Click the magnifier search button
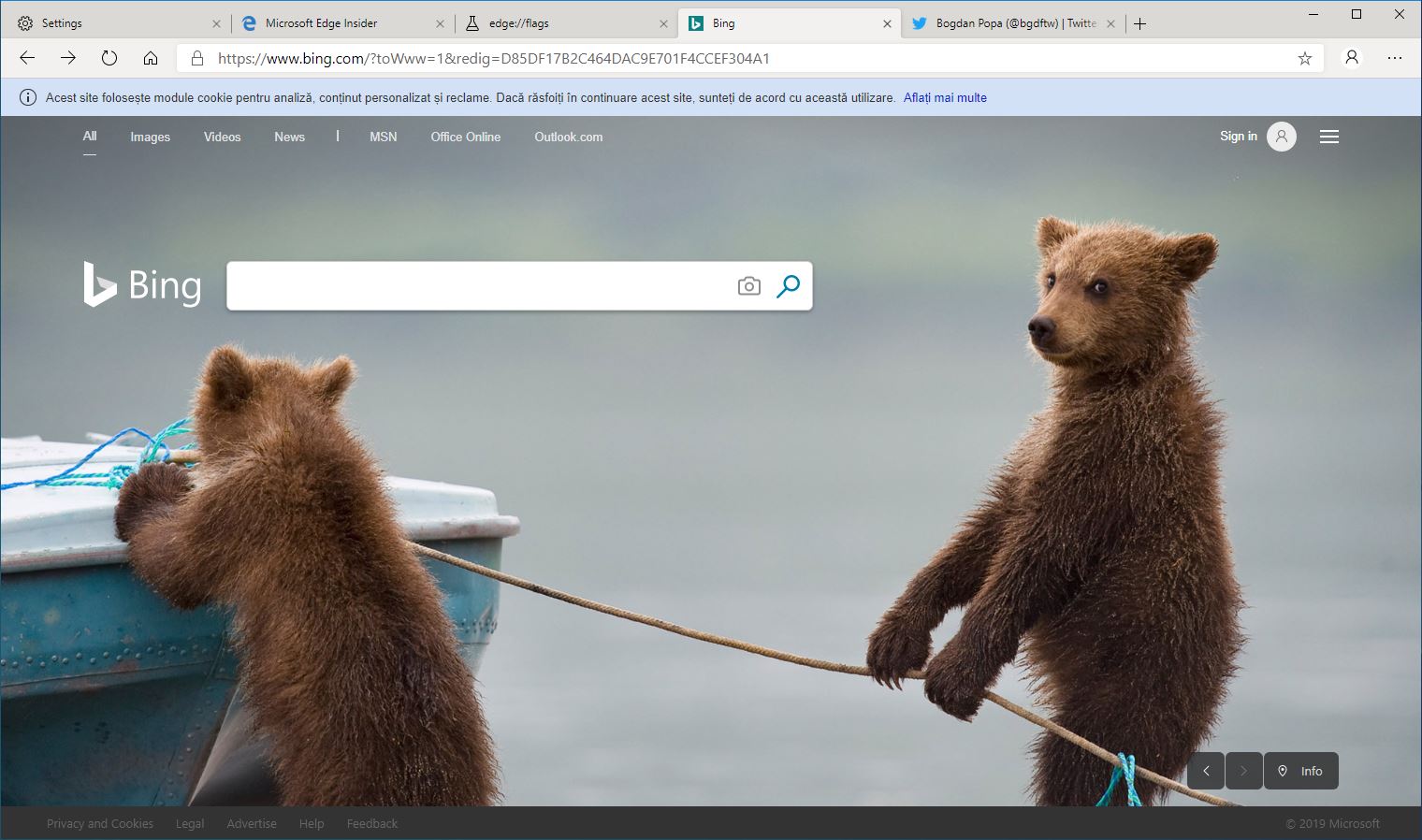Screen dimensions: 1422x840 [789, 285]
